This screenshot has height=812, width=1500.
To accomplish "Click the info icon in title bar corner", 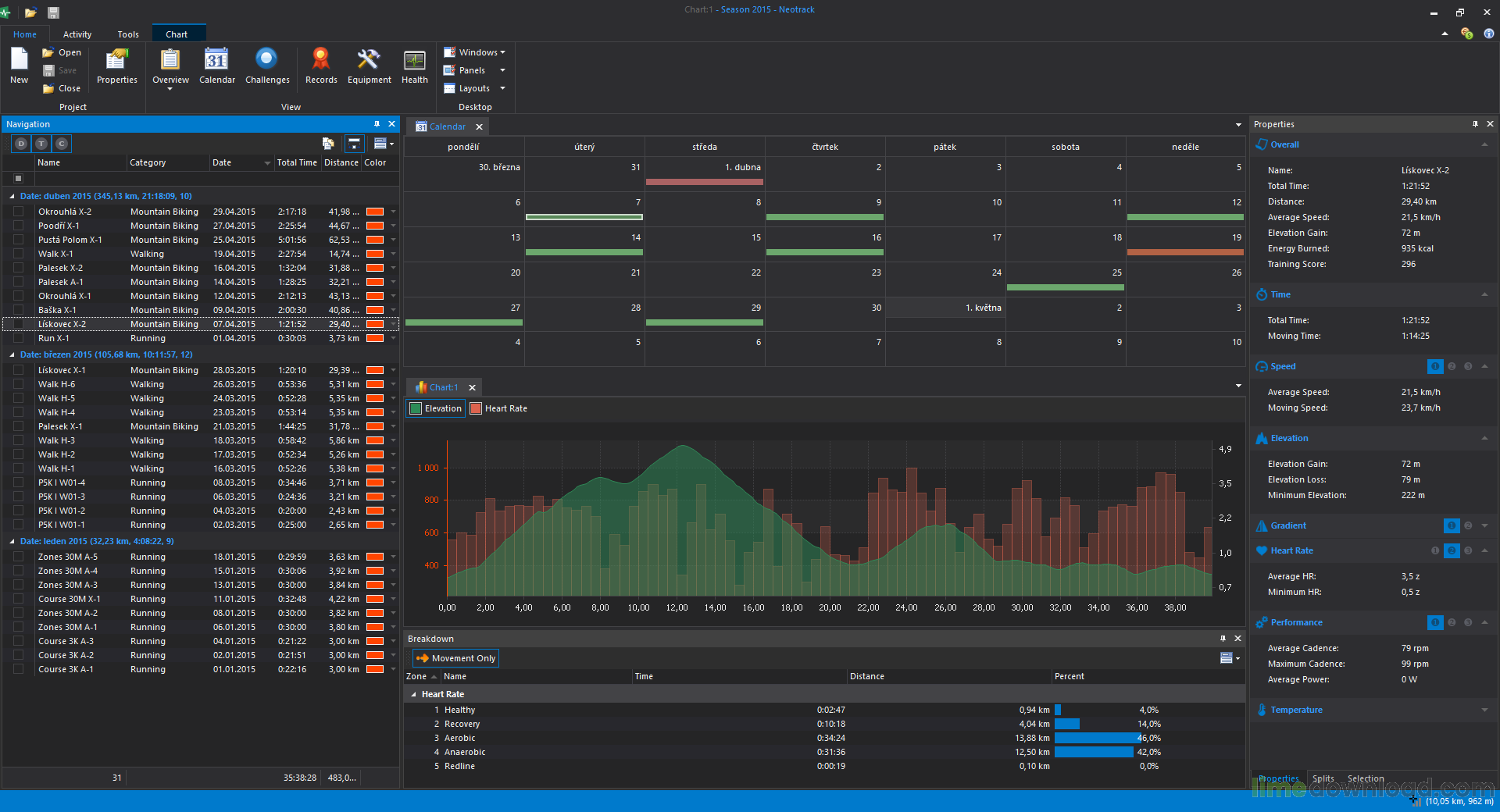I will [1489, 34].
